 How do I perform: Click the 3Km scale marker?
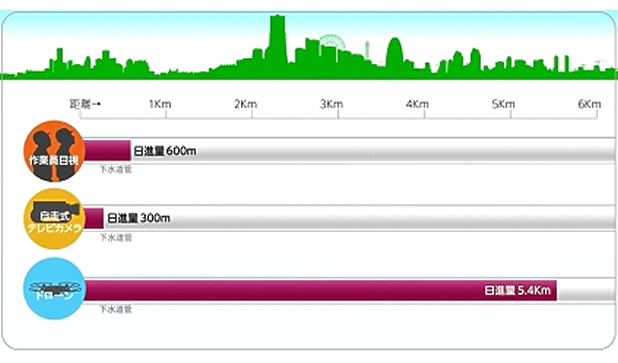[x=331, y=104]
